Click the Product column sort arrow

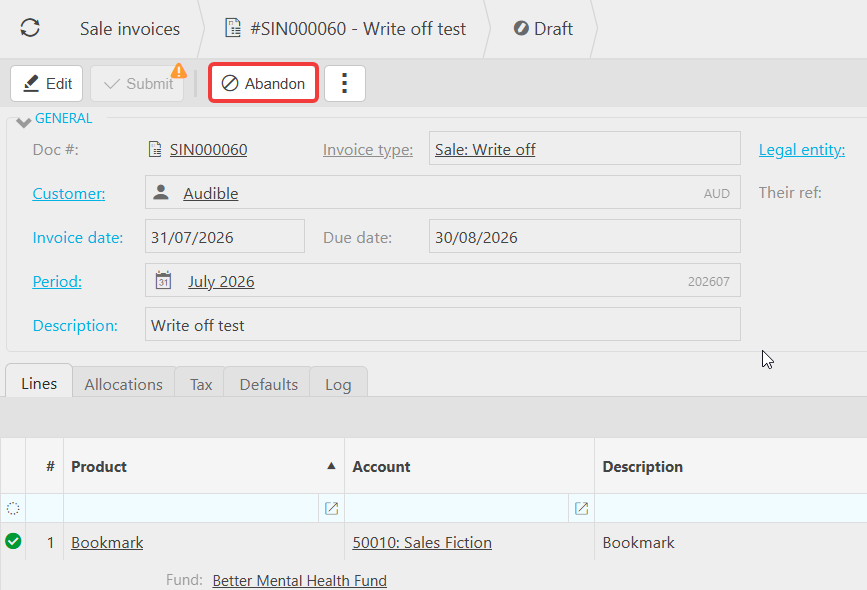pyautogui.click(x=331, y=466)
